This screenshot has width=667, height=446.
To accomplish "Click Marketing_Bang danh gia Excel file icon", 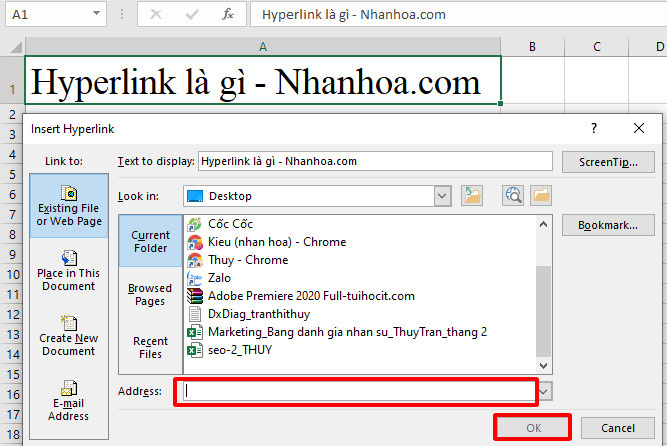I will tap(195, 332).
